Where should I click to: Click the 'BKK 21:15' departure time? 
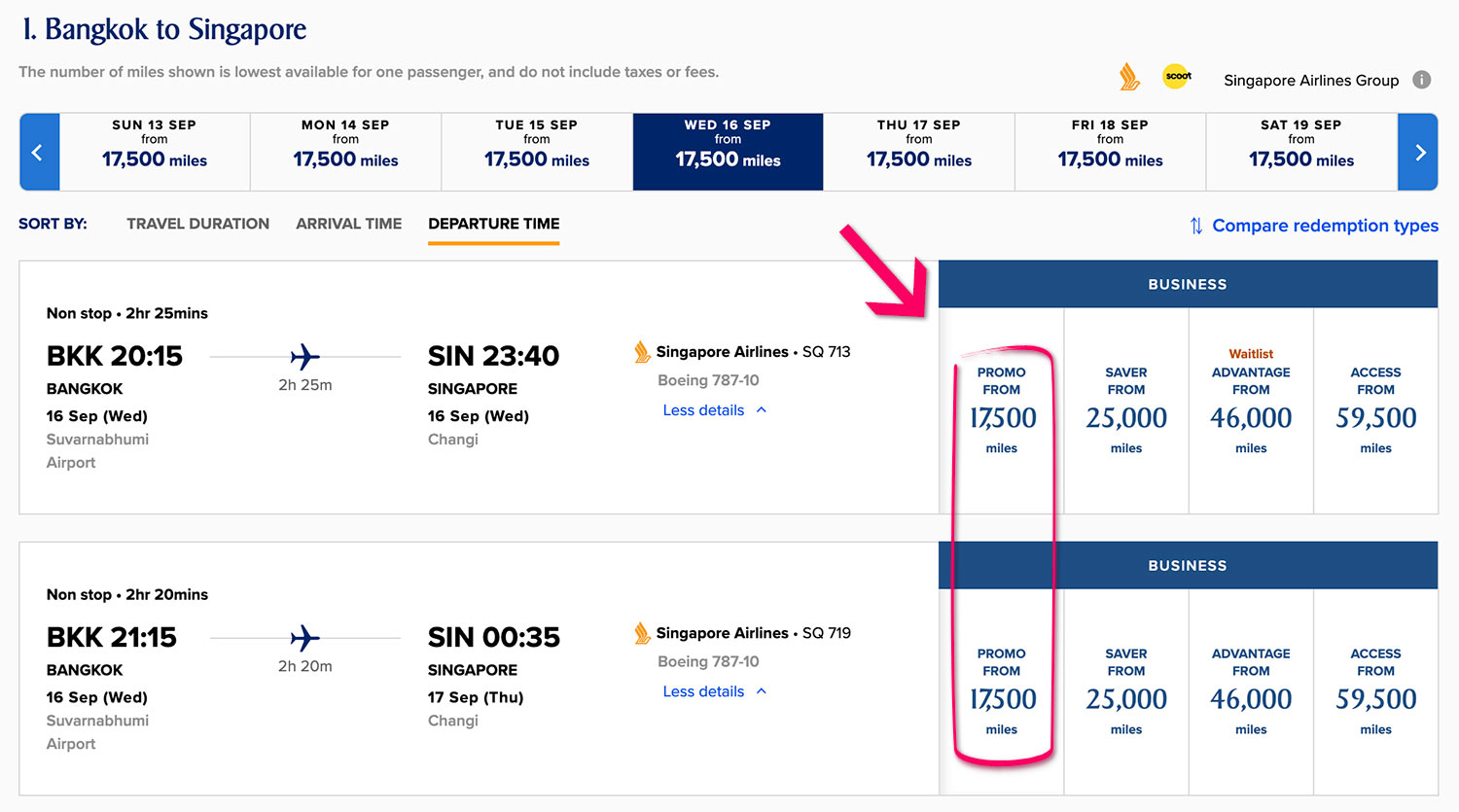point(112,637)
